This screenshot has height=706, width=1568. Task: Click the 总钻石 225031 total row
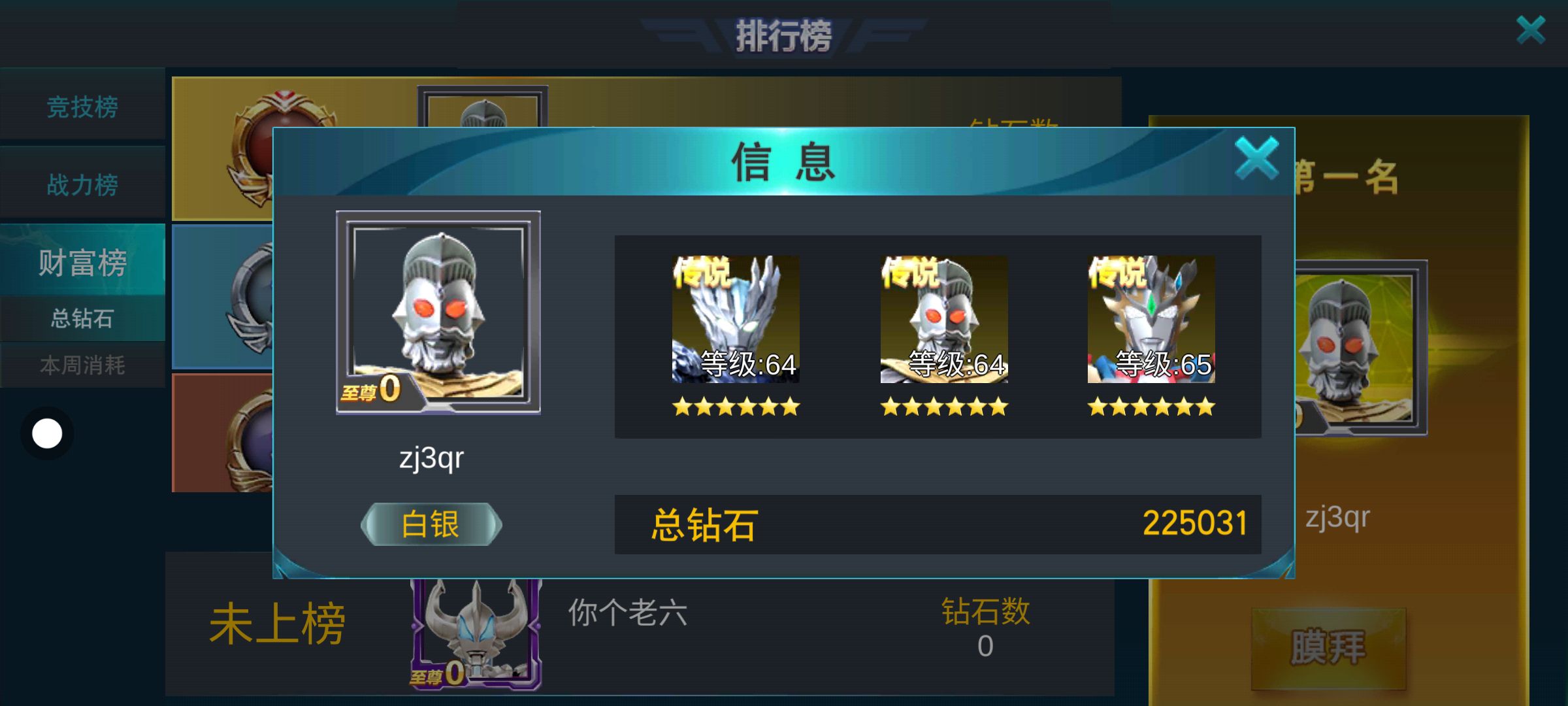pyautogui.click(x=938, y=524)
